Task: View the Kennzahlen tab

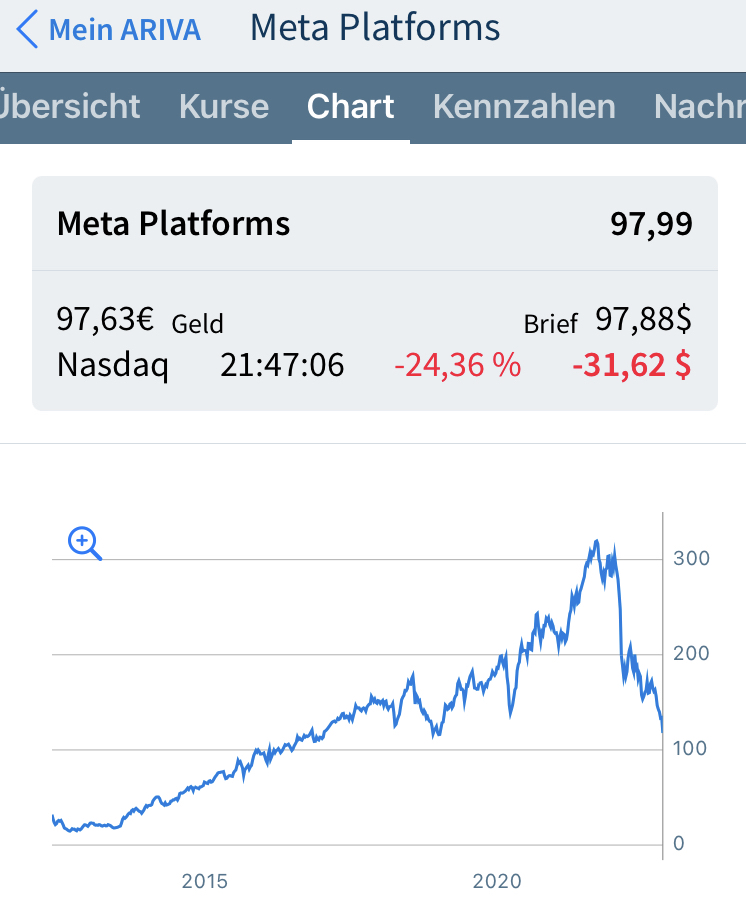Action: (524, 105)
